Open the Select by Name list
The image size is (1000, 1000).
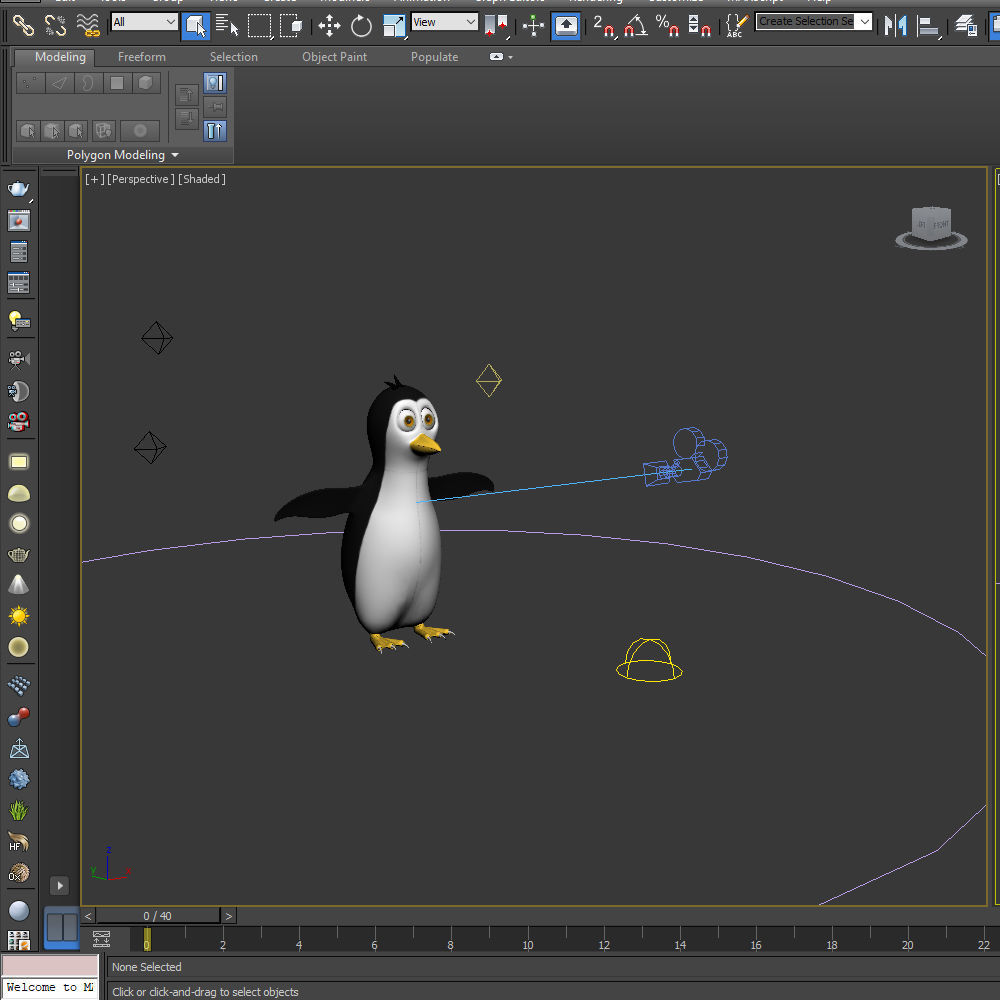226,26
